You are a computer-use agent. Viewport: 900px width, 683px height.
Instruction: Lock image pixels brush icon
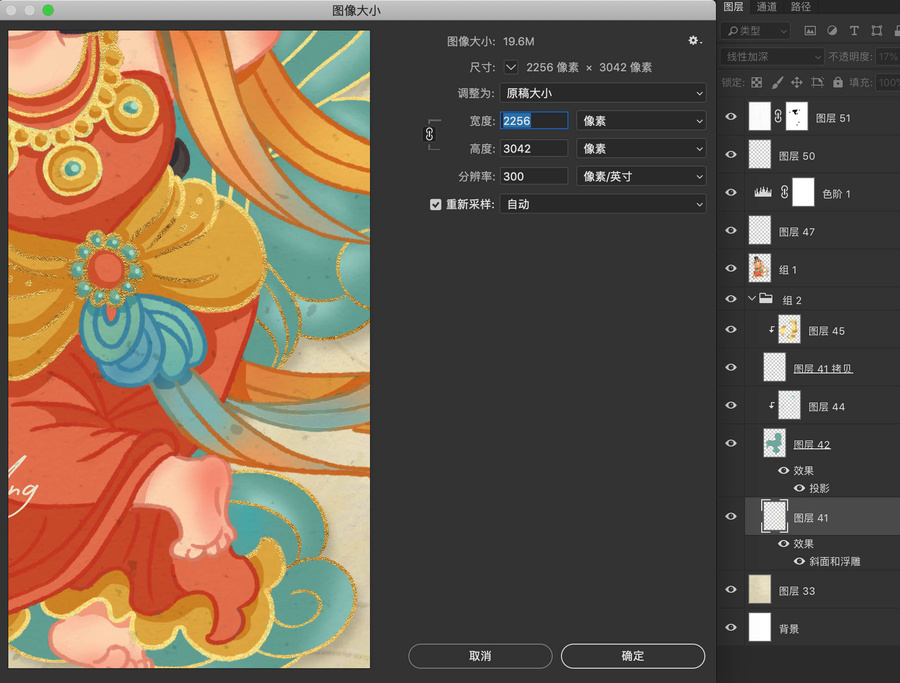(777, 83)
